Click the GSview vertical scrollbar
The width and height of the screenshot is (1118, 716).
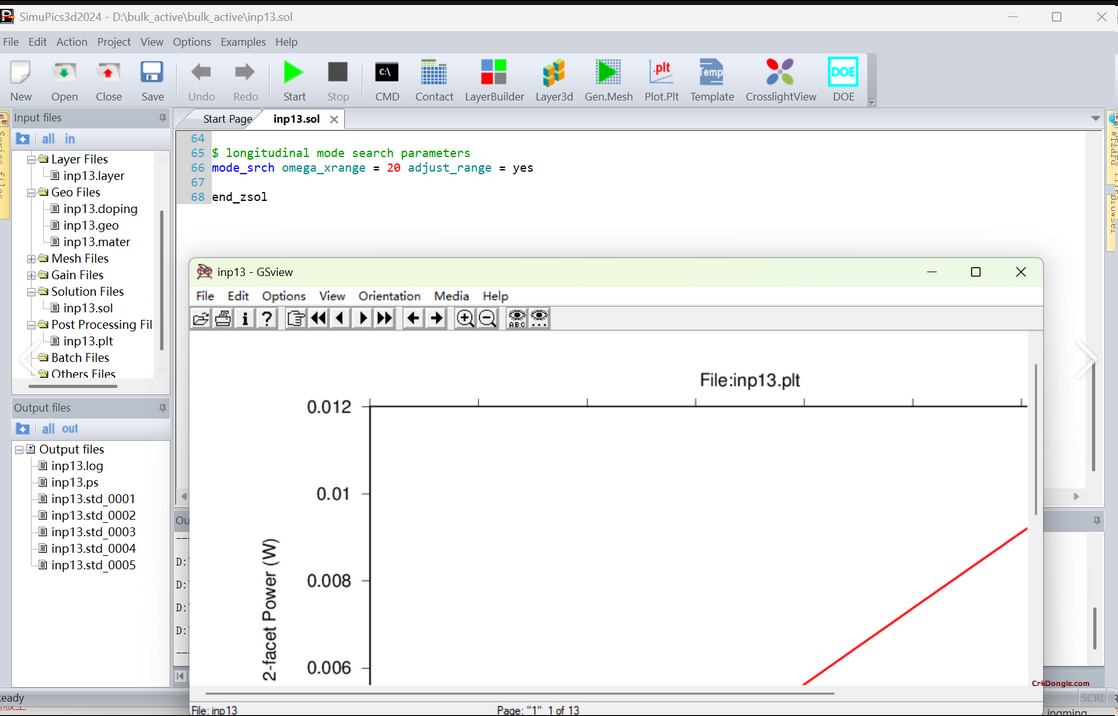pyautogui.click(x=1036, y=440)
